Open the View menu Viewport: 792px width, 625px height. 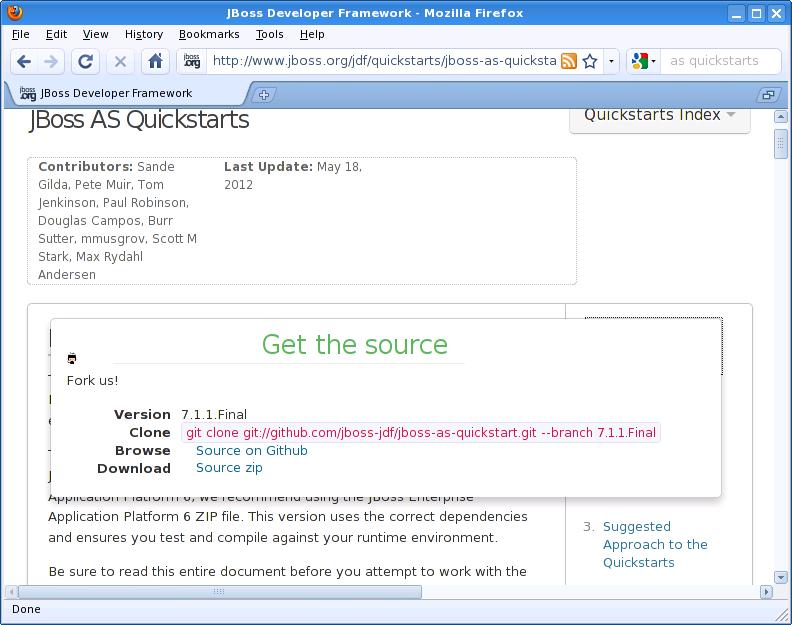click(x=95, y=34)
